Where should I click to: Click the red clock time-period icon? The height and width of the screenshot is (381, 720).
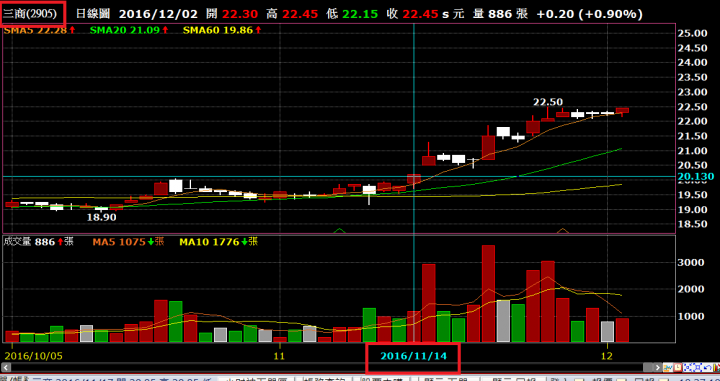678,367
